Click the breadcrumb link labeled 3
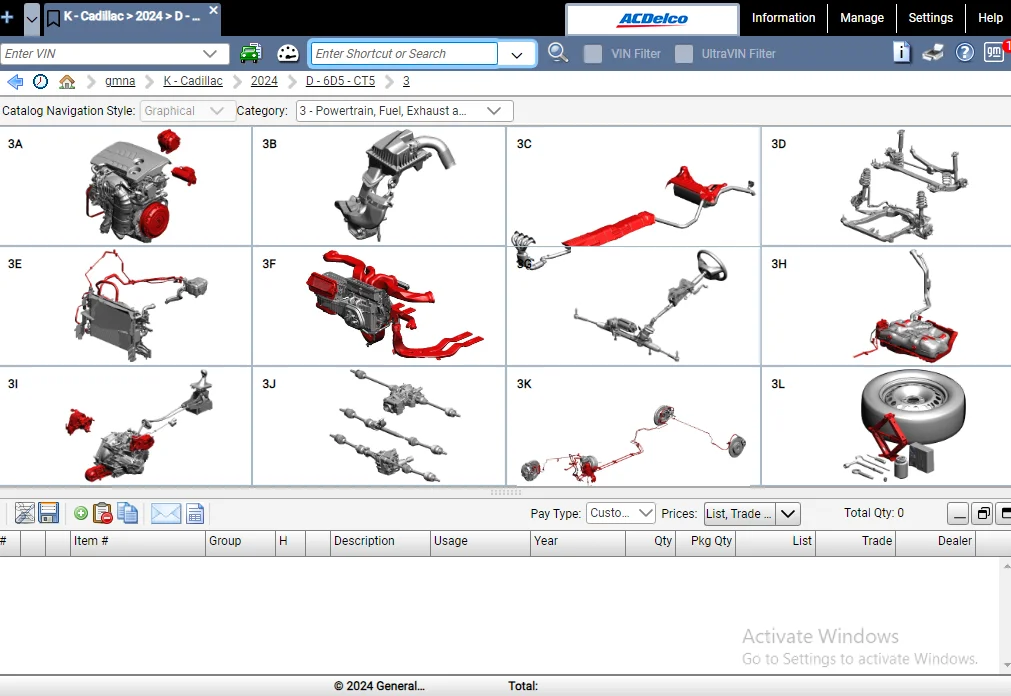The image size is (1011, 696). [406, 81]
